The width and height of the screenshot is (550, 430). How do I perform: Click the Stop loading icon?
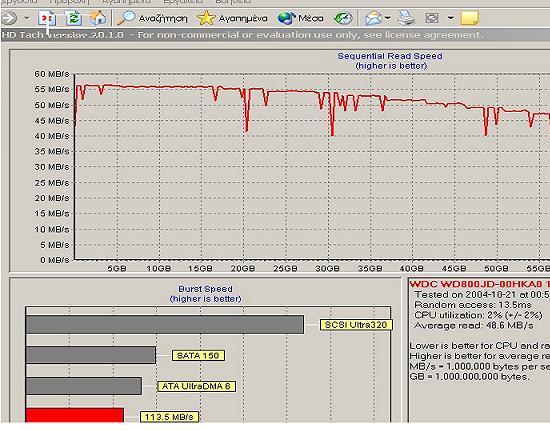47,18
